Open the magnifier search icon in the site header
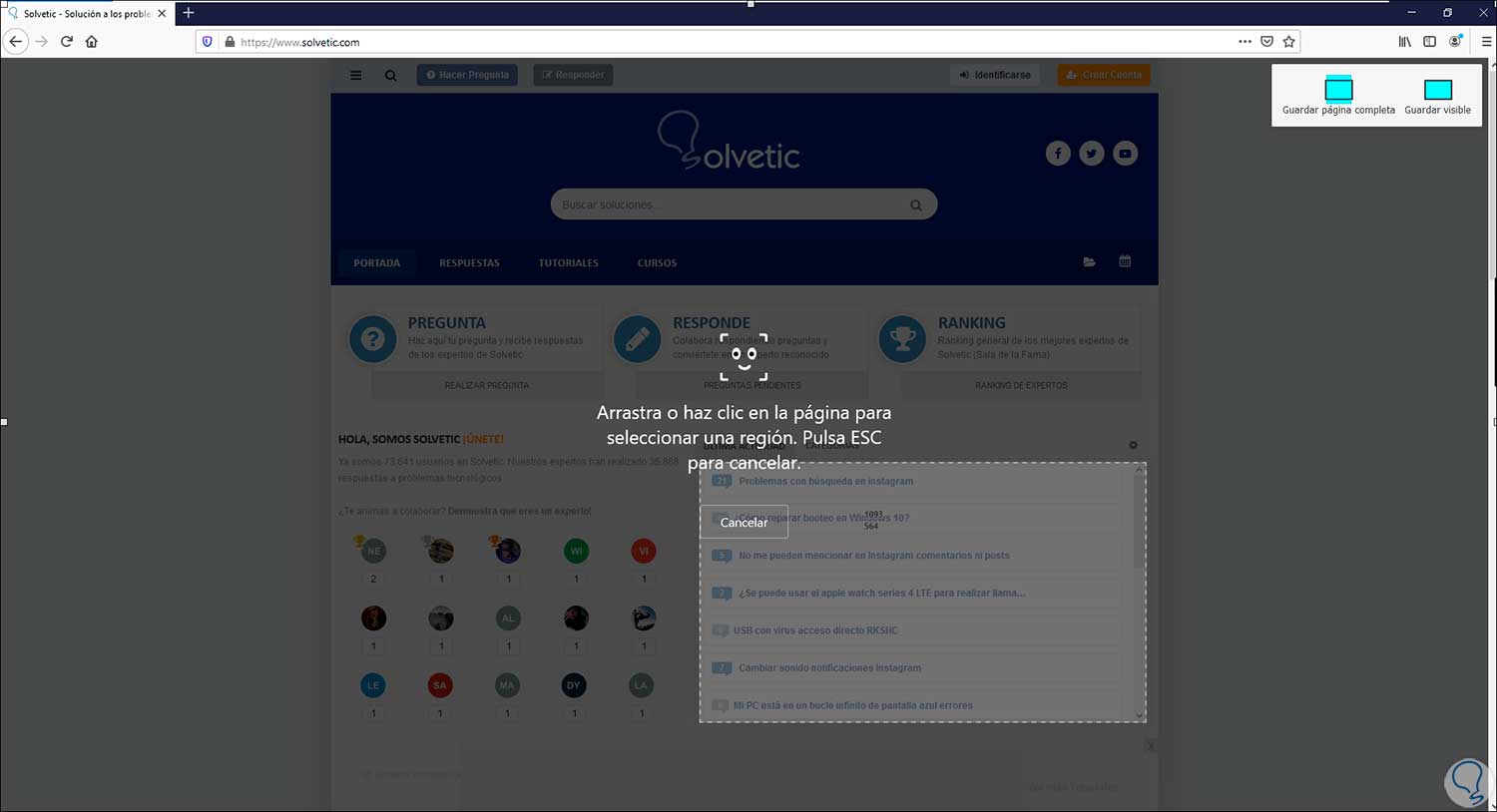Viewport: 1497px width, 812px height. click(x=390, y=75)
